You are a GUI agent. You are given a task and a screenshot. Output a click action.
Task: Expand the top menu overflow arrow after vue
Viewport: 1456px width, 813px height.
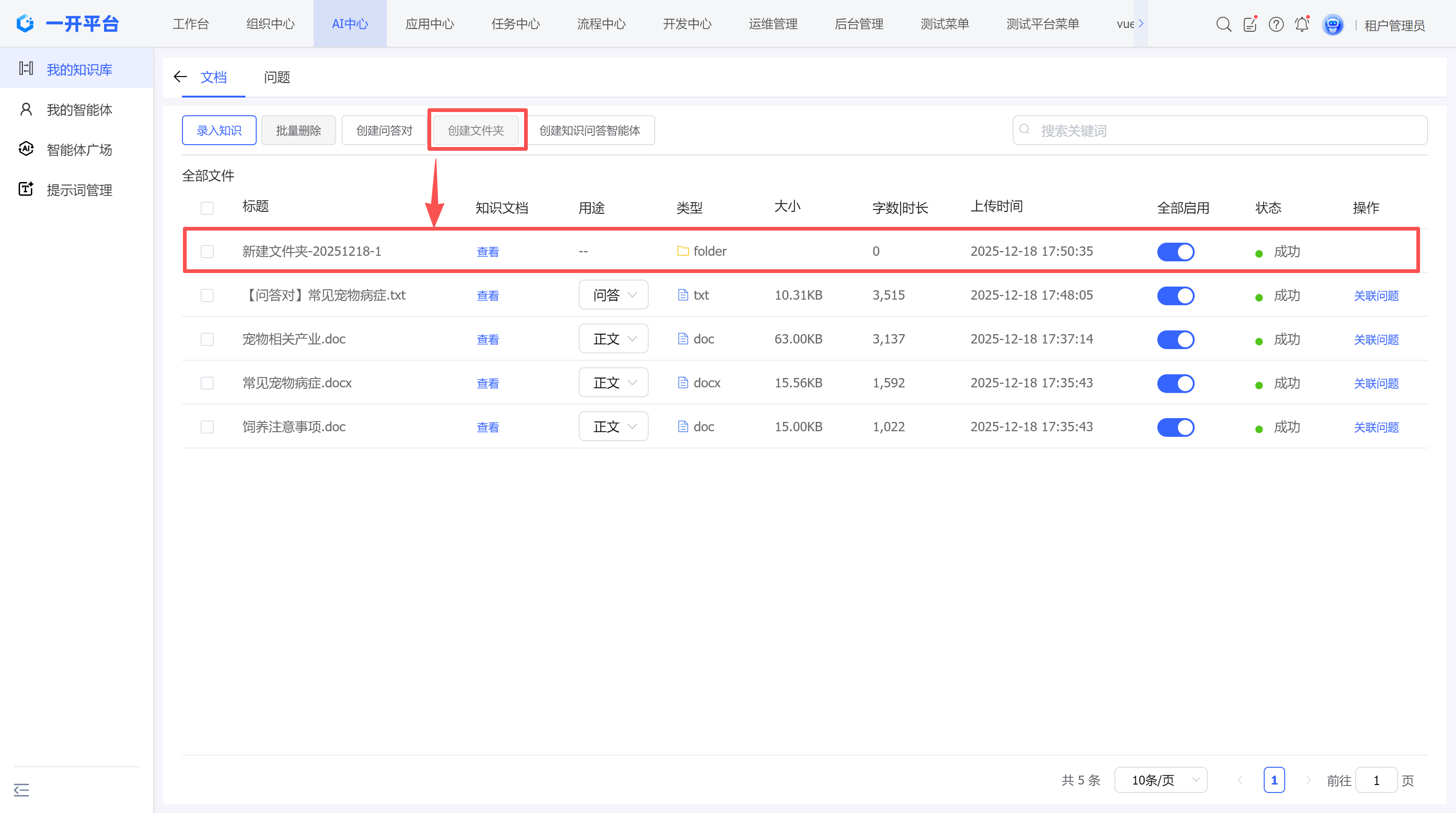1141,24
